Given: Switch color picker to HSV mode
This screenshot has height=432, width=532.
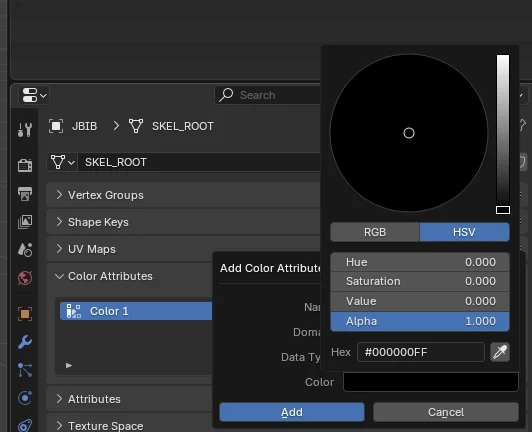Looking at the screenshot, I should (464, 232).
